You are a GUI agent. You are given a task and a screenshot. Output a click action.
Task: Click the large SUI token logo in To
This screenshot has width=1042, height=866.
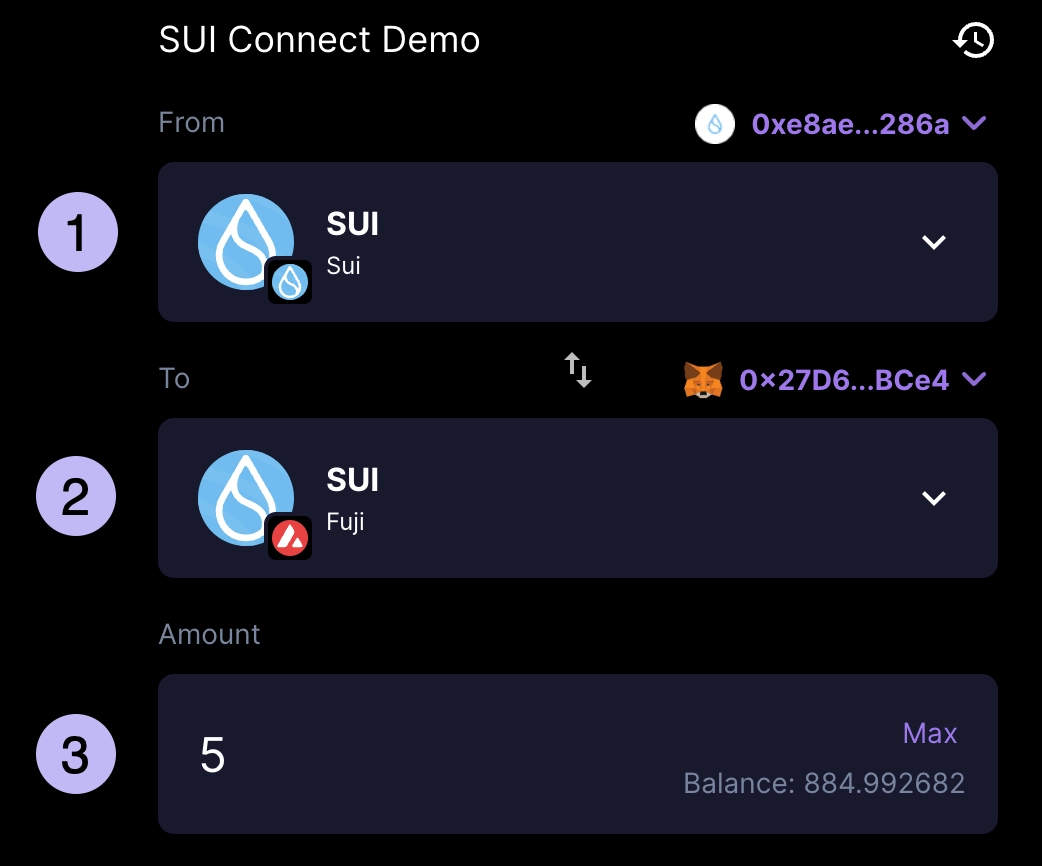tap(246, 498)
